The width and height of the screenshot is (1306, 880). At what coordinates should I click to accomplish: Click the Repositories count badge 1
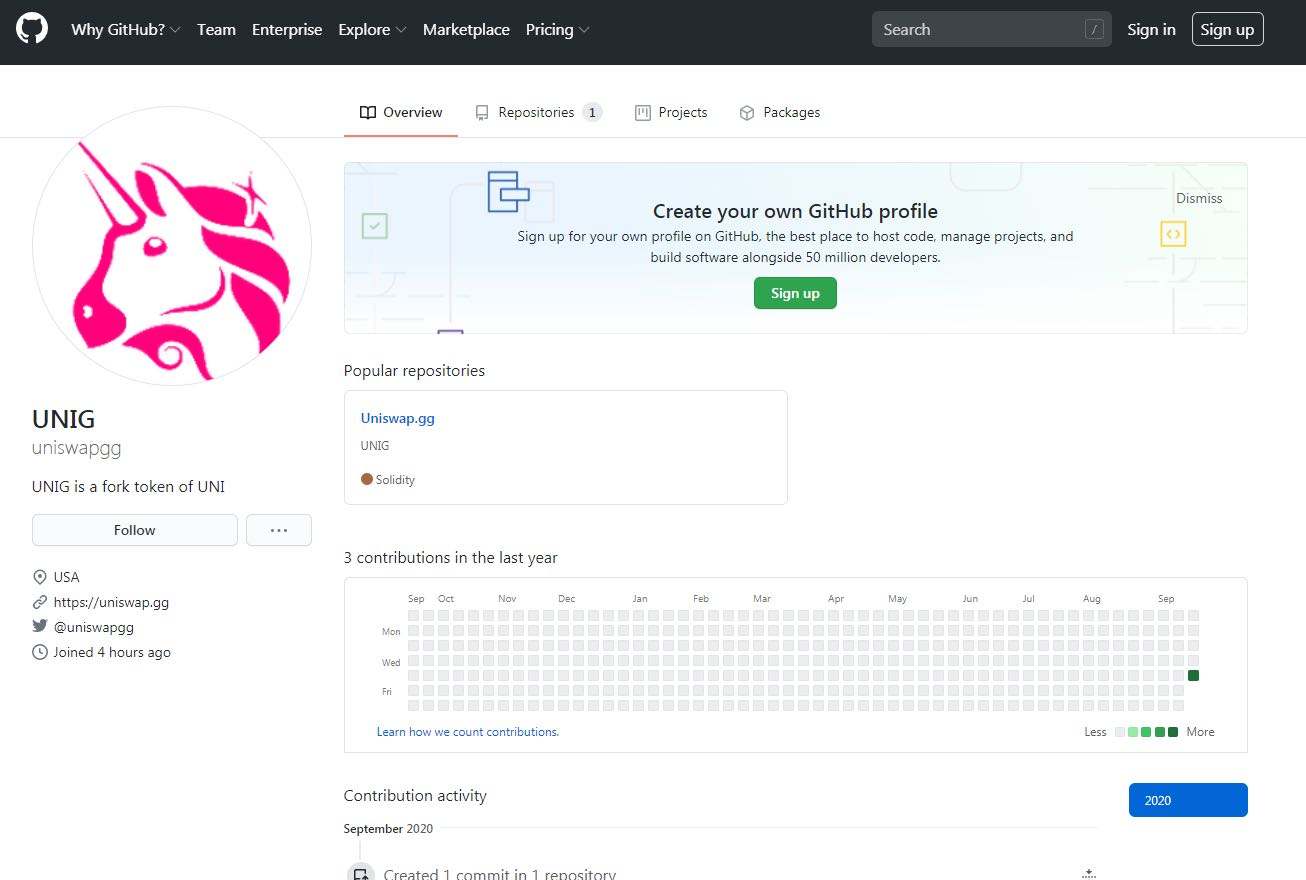[x=592, y=112]
